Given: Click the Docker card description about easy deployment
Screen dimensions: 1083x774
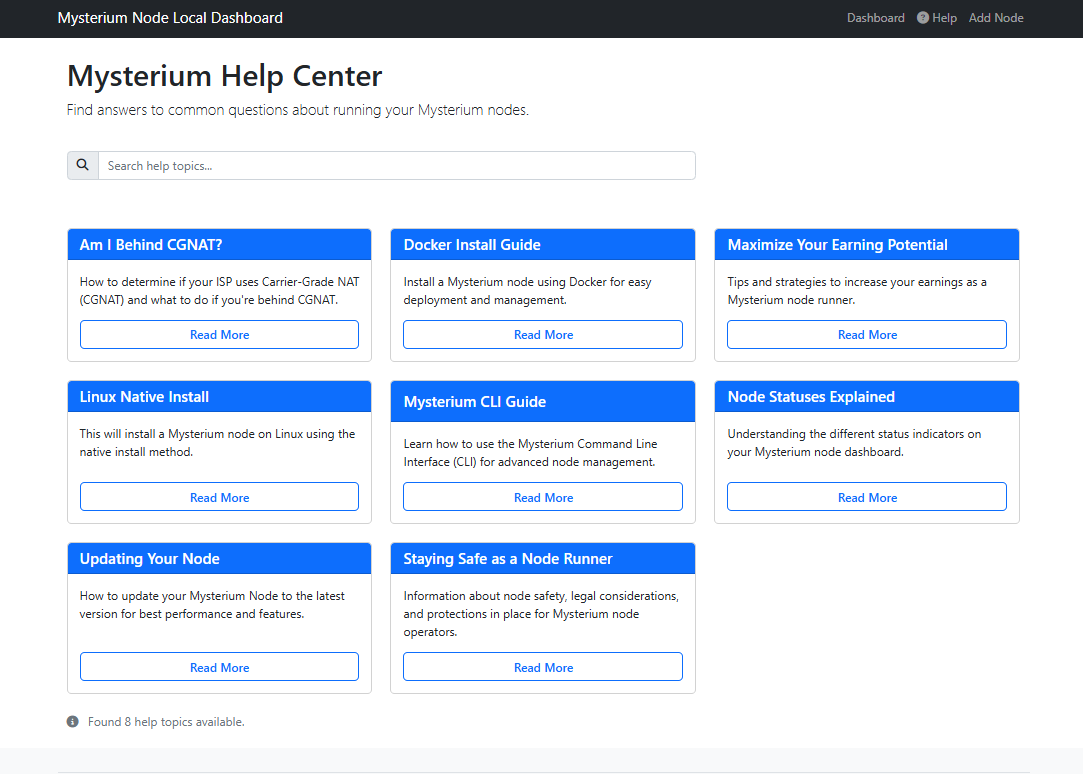Looking at the screenshot, I should (527, 291).
